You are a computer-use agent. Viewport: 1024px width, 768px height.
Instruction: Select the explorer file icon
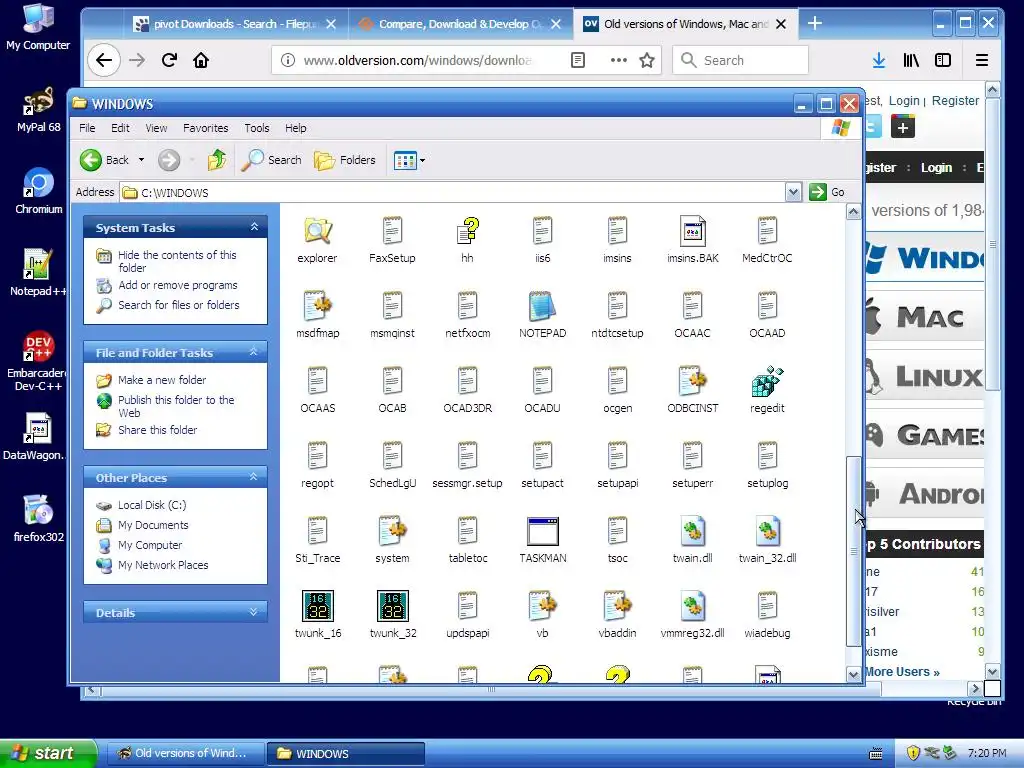click(317, 231)
